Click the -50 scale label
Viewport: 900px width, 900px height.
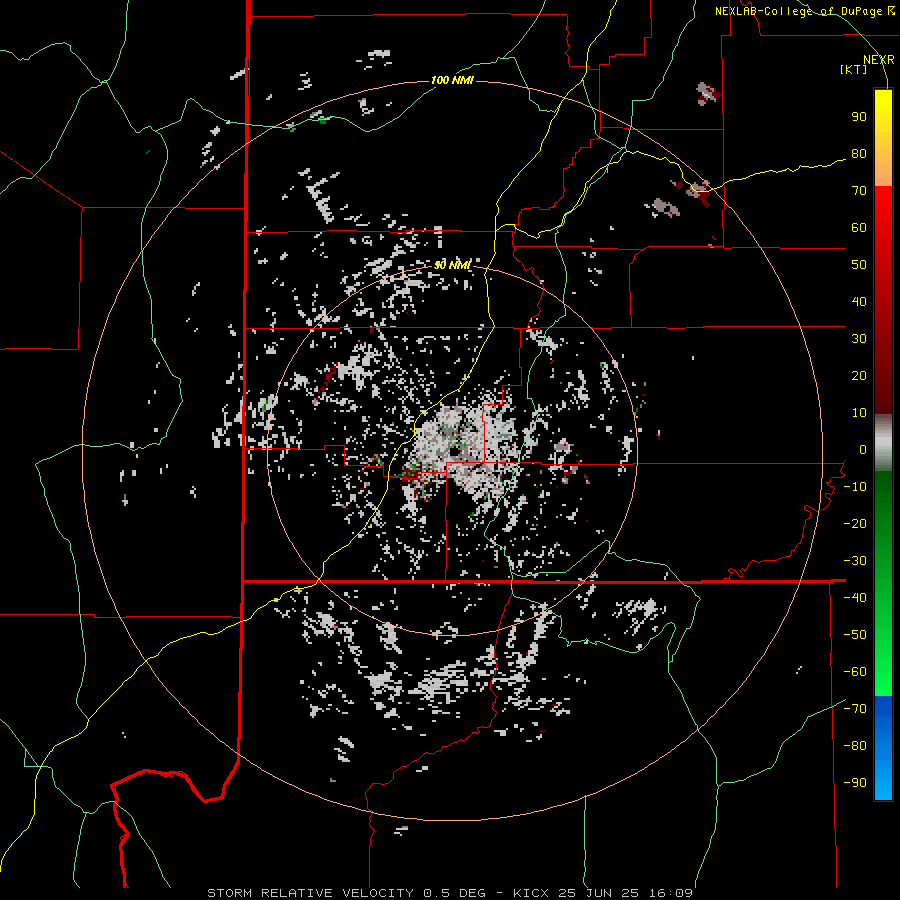[x=855, y=635]
